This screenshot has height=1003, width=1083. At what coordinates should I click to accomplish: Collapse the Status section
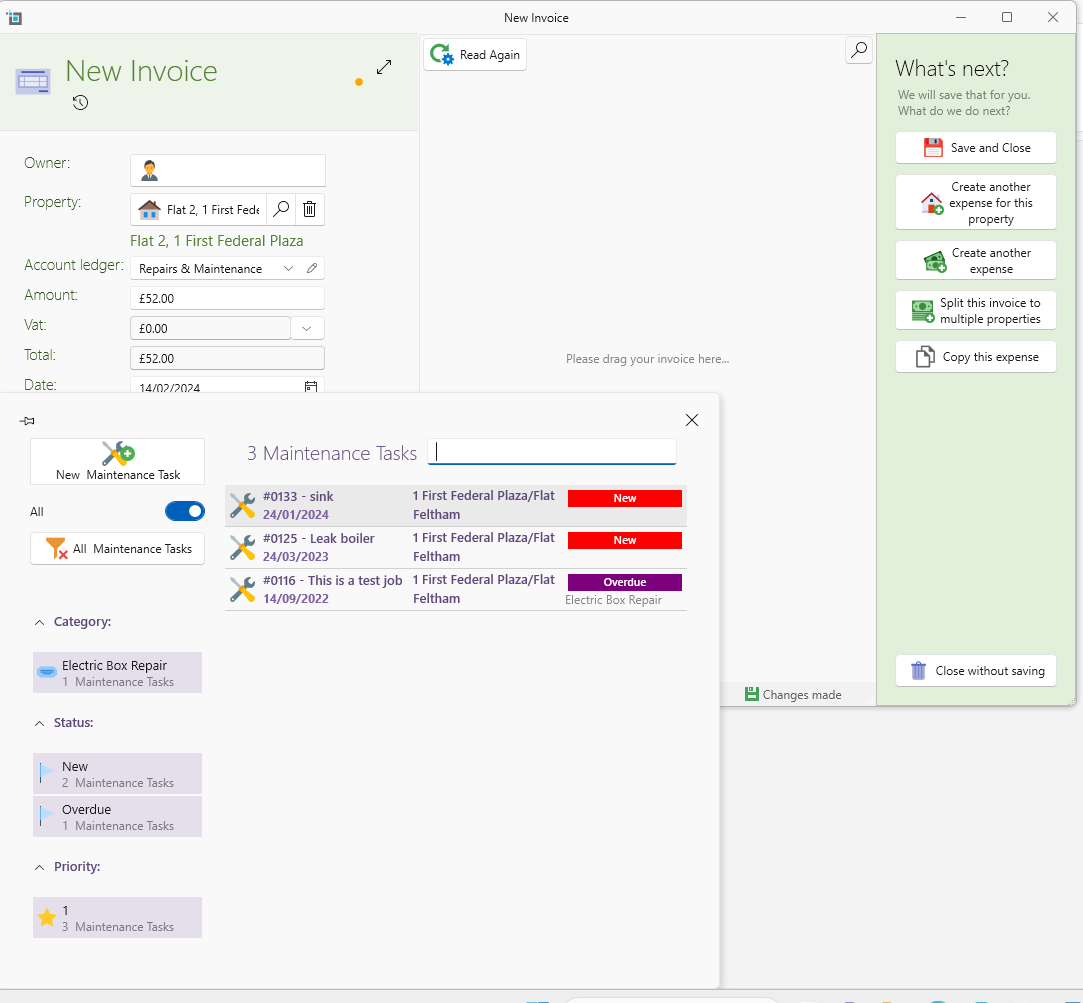pos(39,723)
